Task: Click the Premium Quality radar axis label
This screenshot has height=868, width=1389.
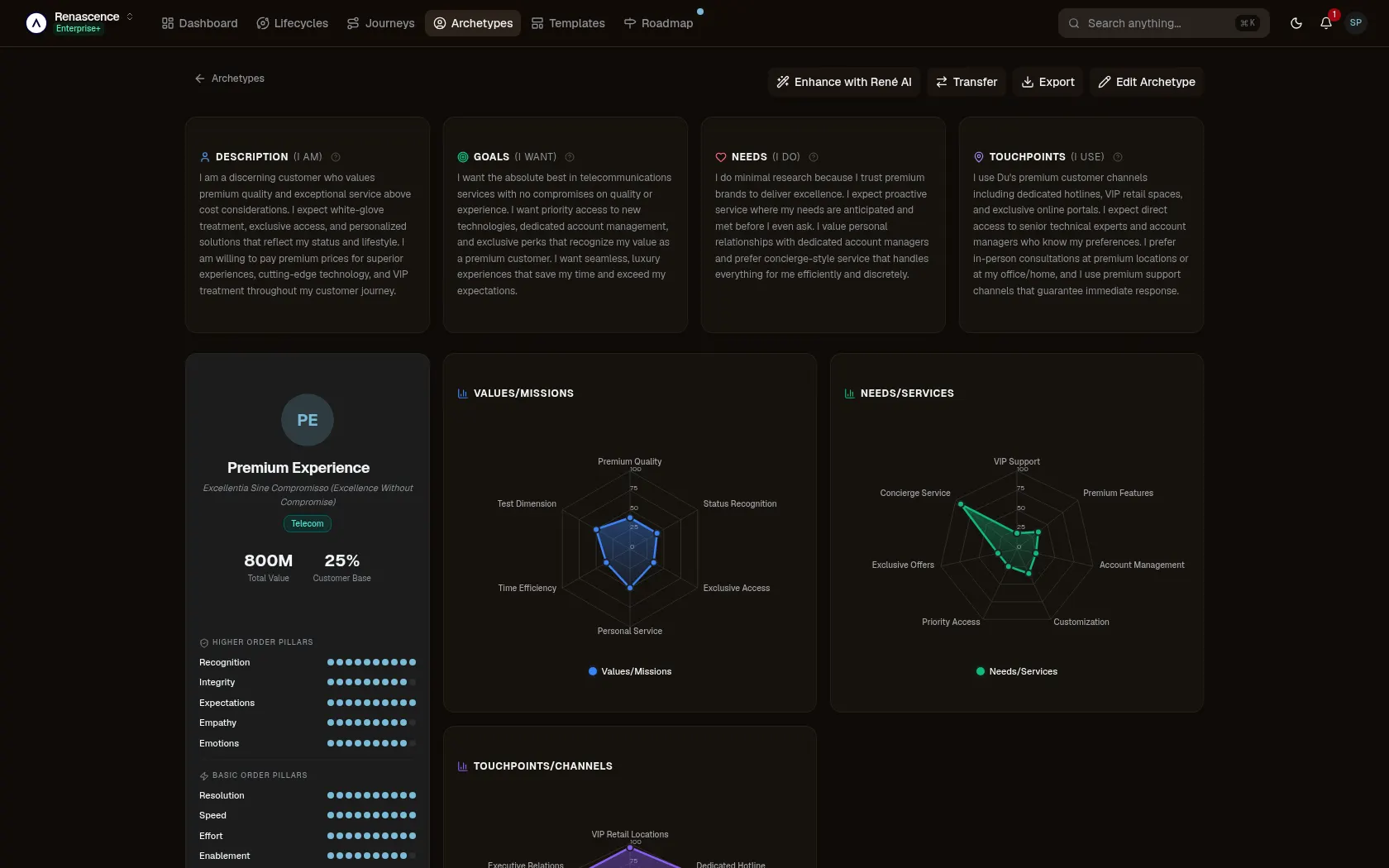Action: (630, 461)
